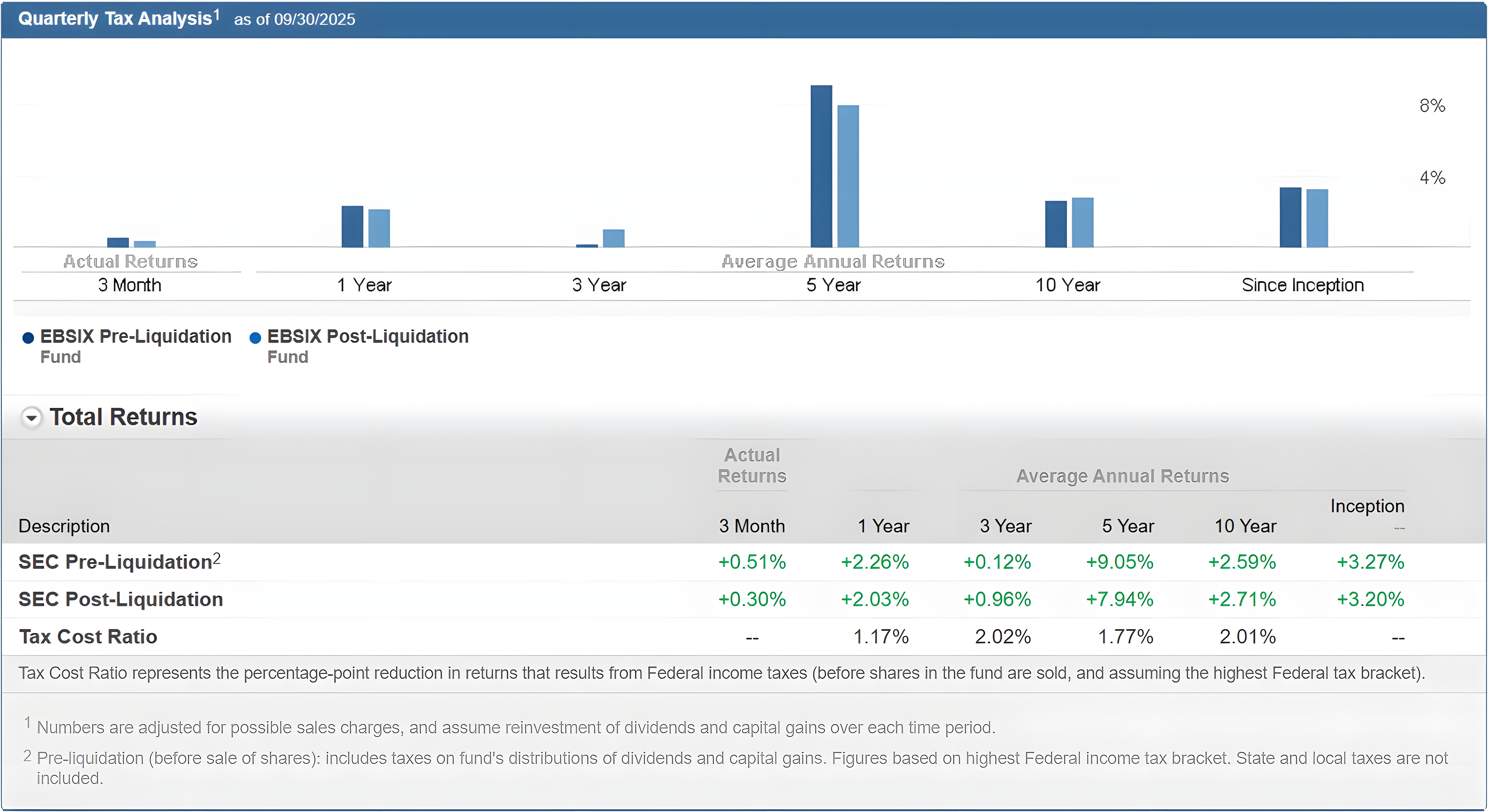
Task: Open footnote 2 beside SEC Pre-Liquidation
Action: pyautogui.click(x=217, y=558)
